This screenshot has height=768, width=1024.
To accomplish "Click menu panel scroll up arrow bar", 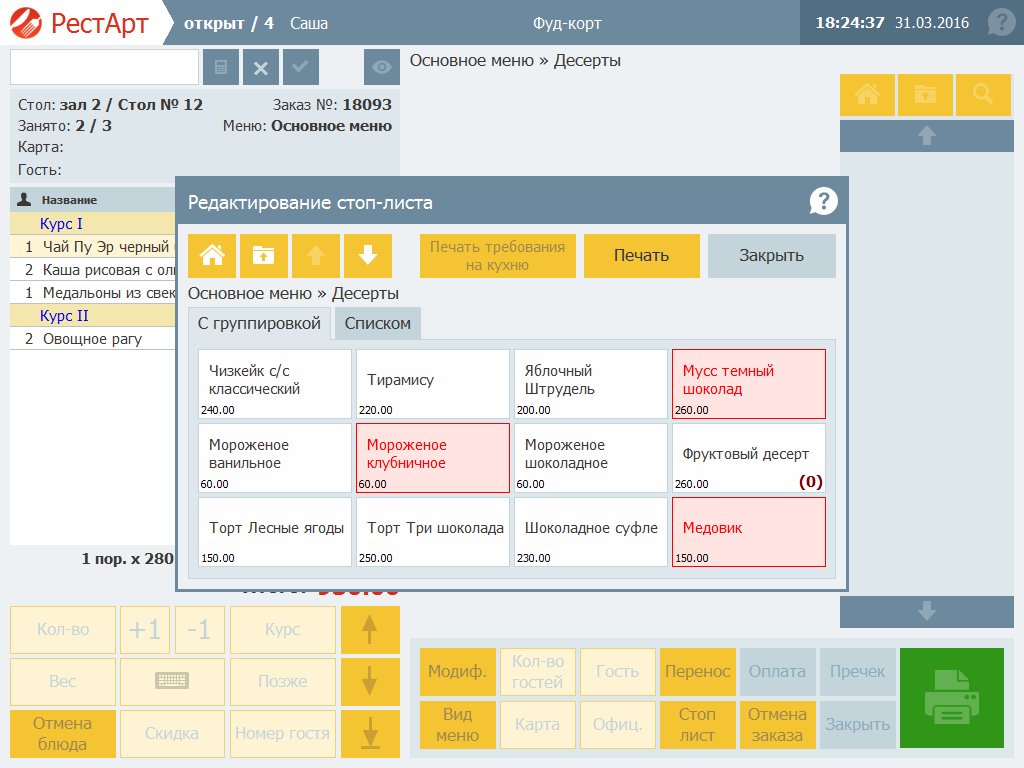I will pos(927,136).
